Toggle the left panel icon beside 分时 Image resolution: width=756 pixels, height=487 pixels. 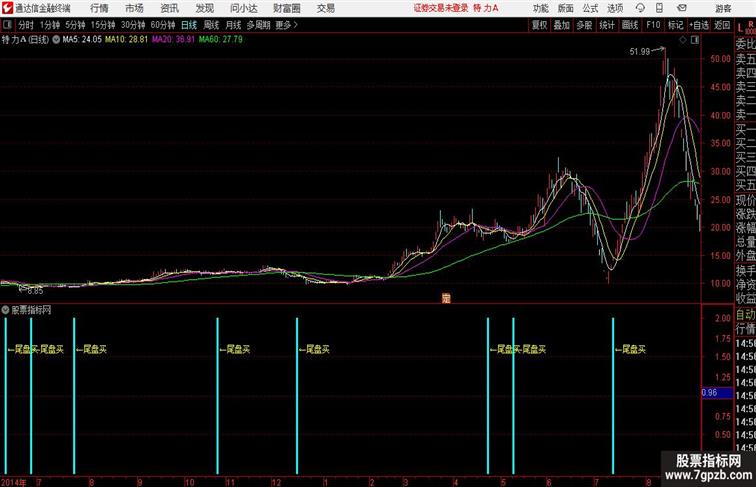pyautogui.click(x=7, y=25)
